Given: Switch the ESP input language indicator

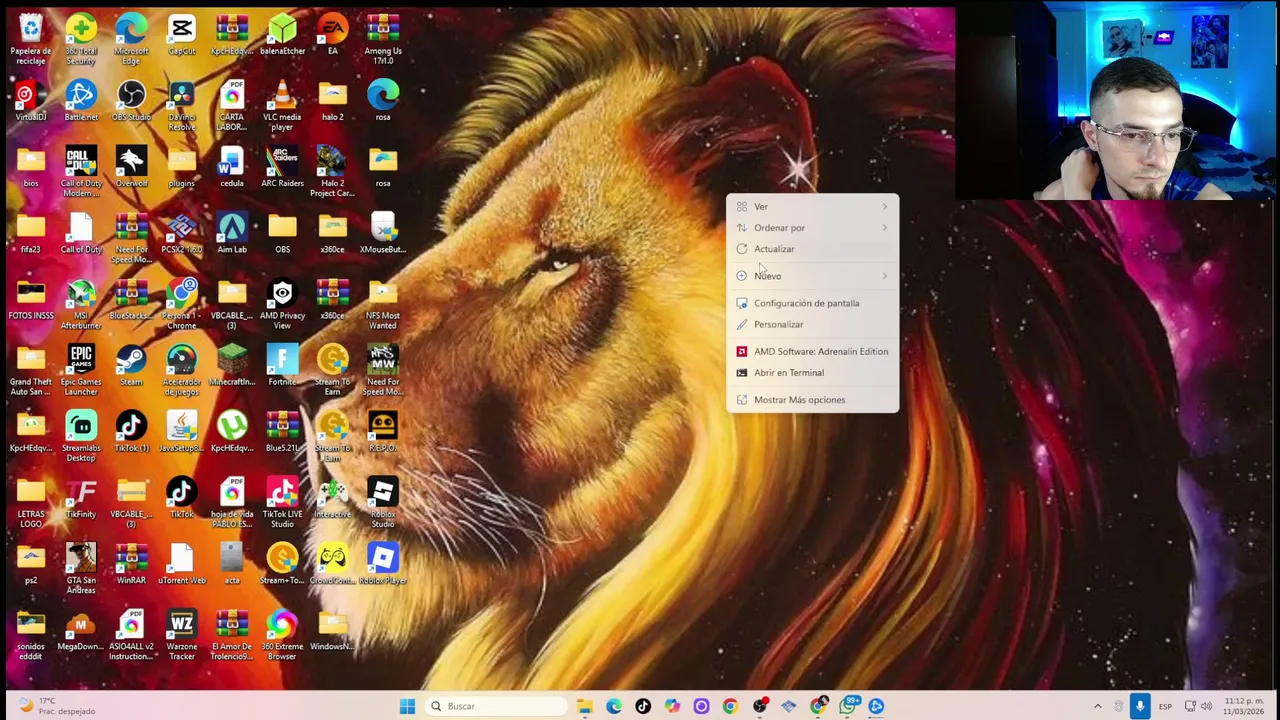Looking at the screenshot, I should [1165, 707].
